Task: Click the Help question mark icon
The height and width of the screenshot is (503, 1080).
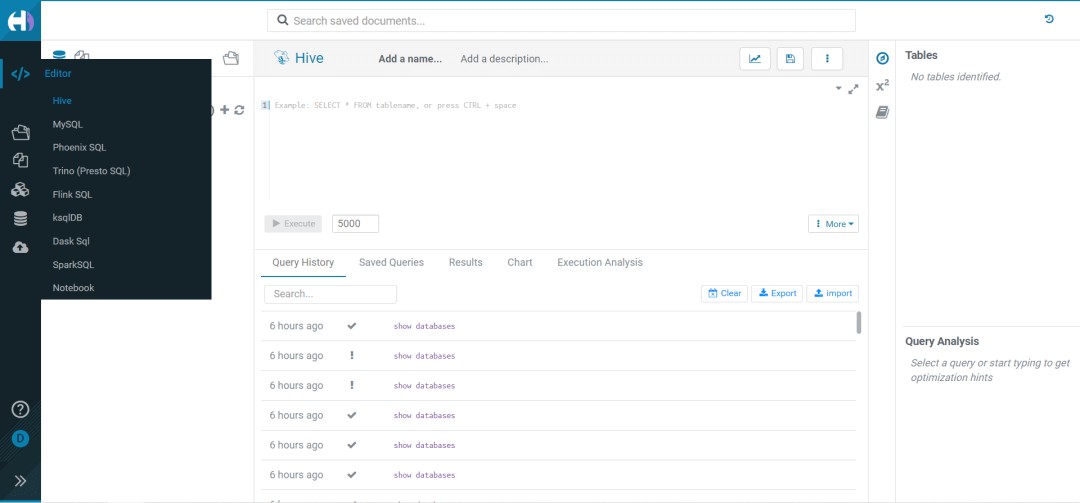Action: click(20, 409)
